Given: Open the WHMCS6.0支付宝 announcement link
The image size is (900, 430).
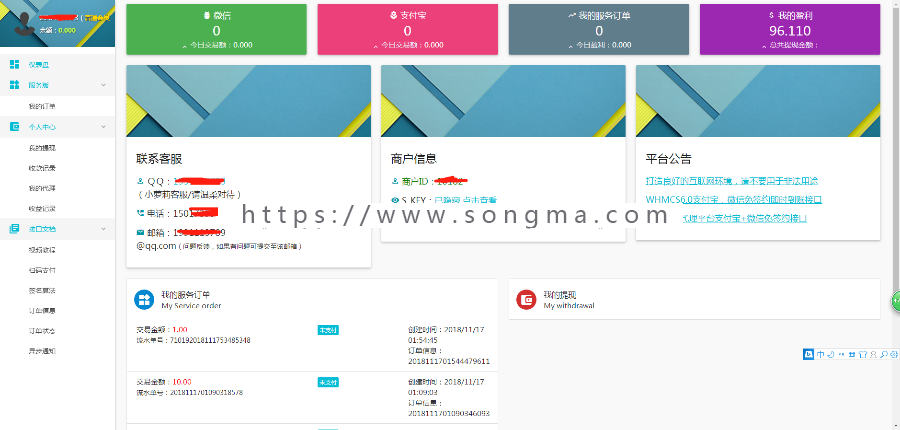Looking at the screenshot, I should [734, 200].
